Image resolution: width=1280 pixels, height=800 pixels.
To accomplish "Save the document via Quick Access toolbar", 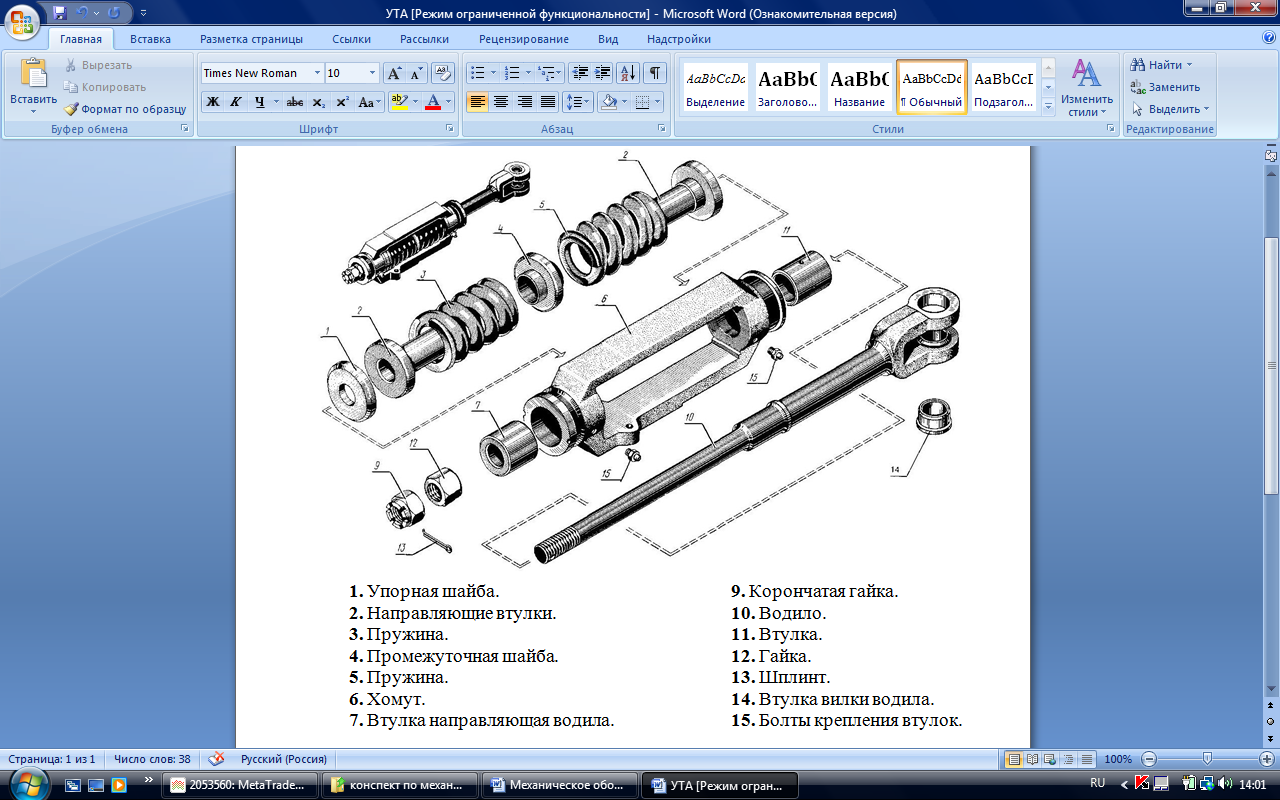I will 60,13.
